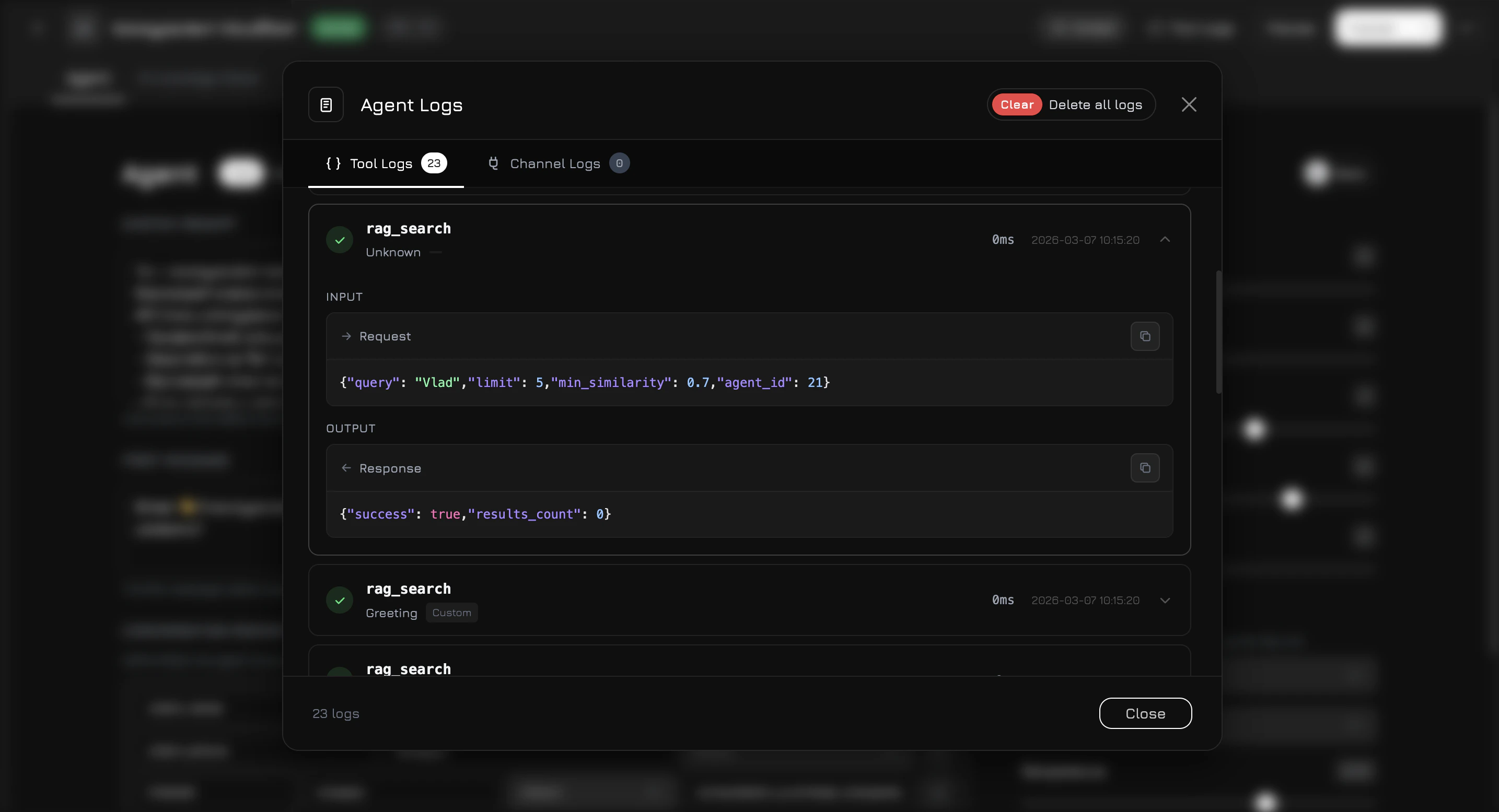Click the red Clear button
The height and width of the screenshot is (812, 1499).
(1017, 105)
